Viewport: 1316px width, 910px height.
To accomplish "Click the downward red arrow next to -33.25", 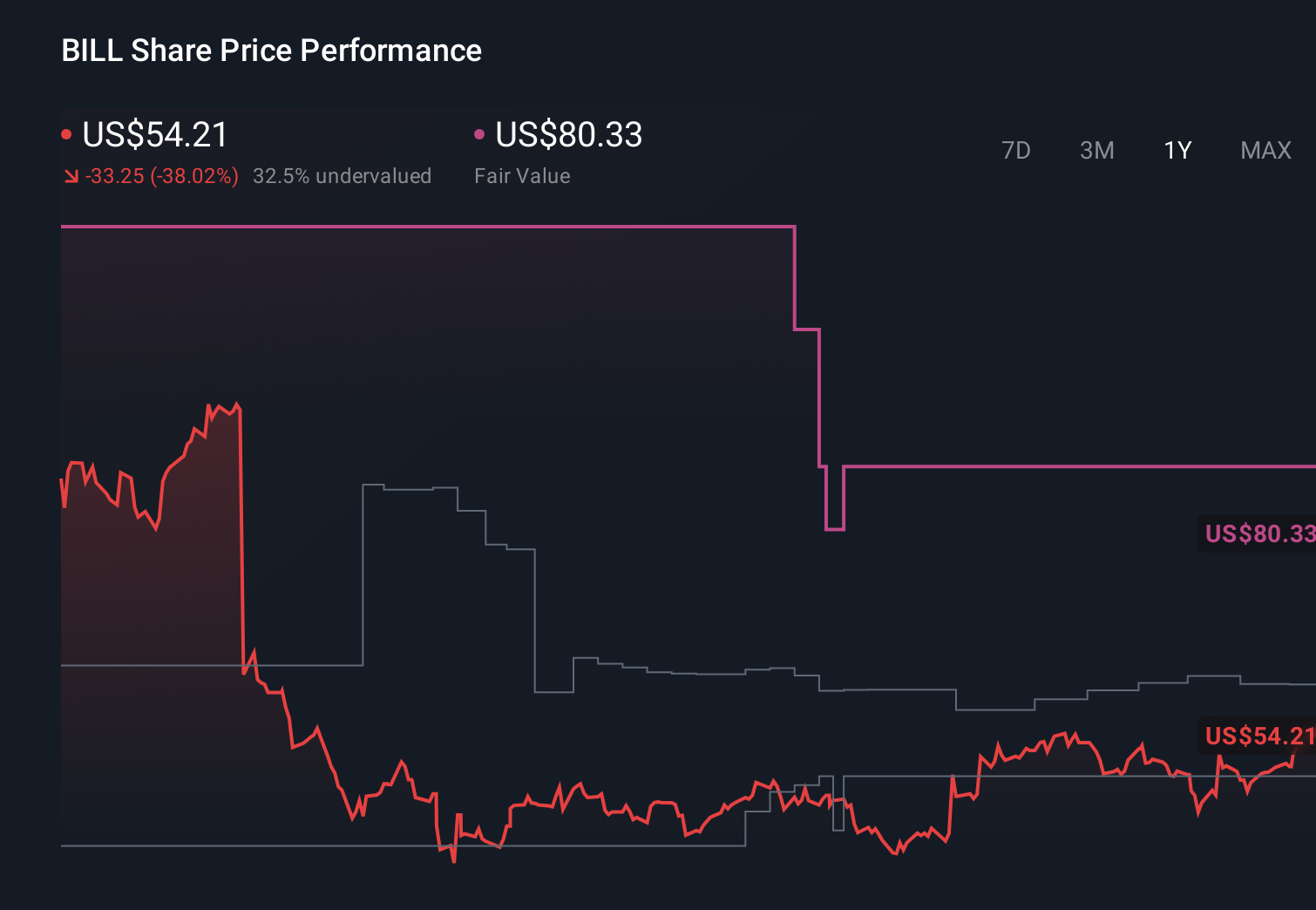I will (71, 175).
